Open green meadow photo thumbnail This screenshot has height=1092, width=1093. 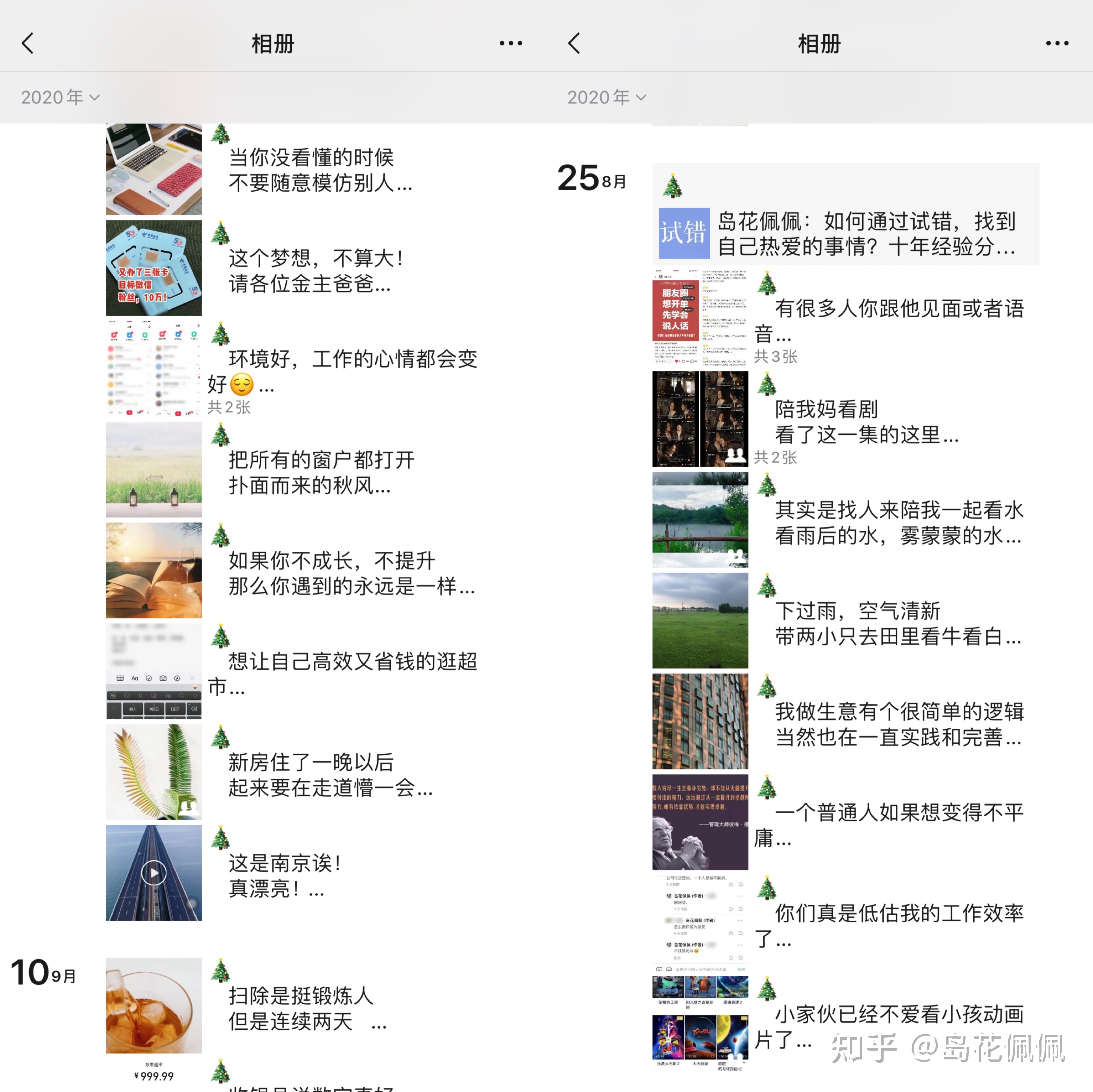[x=700, y=620]
